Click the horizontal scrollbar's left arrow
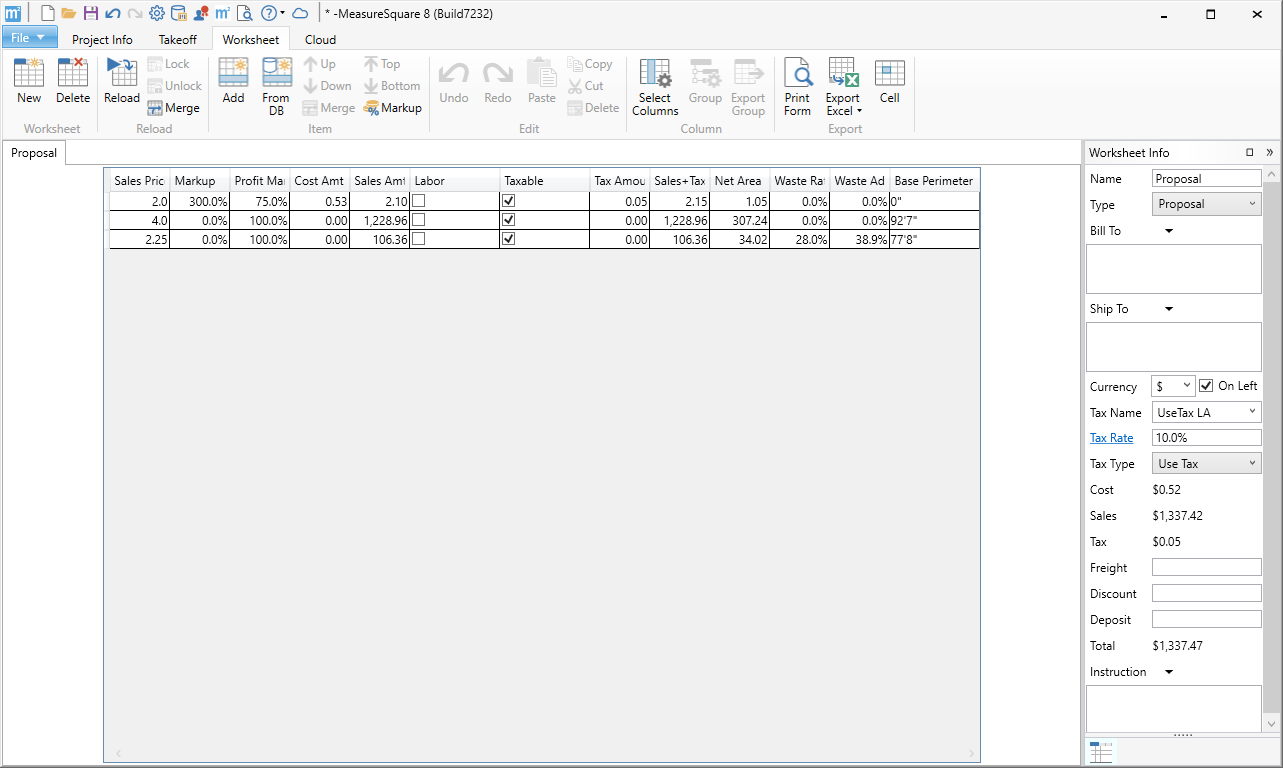The width and height of the screenshot is (1283, 768). pos(116,753)
